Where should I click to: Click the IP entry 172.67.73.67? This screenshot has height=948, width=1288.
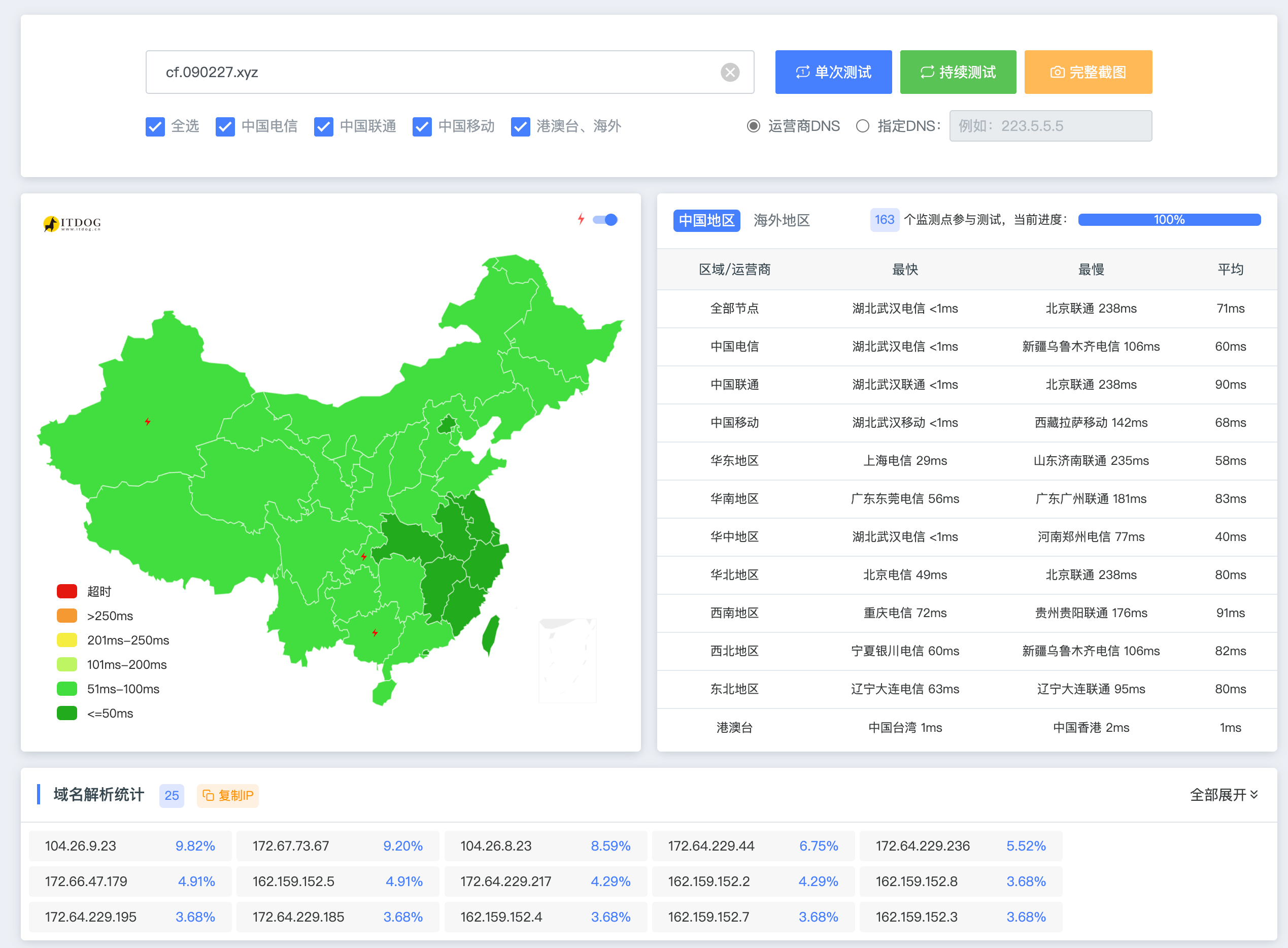tap(338, 846)
